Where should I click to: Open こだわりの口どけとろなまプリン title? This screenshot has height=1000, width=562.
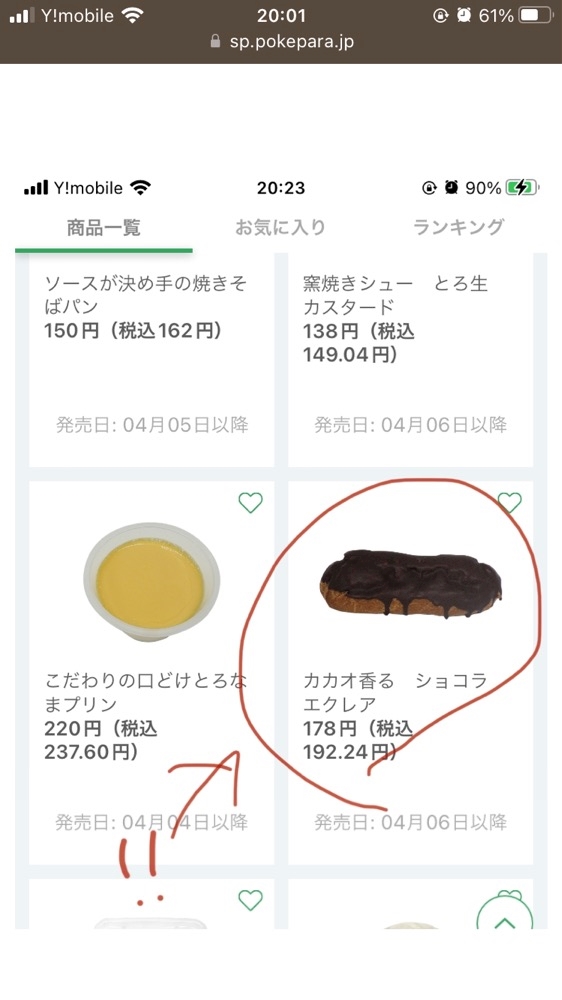click(145, 693)
